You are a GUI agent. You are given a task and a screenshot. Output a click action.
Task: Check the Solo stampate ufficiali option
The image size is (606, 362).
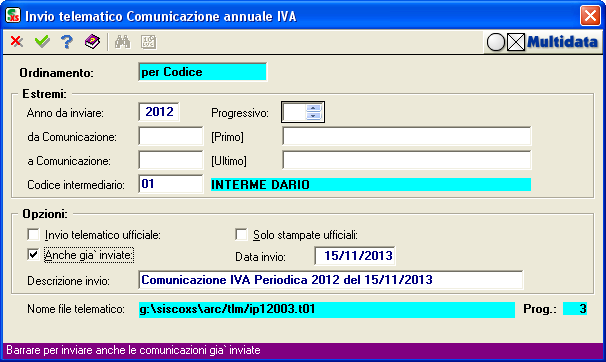point(241,234)
